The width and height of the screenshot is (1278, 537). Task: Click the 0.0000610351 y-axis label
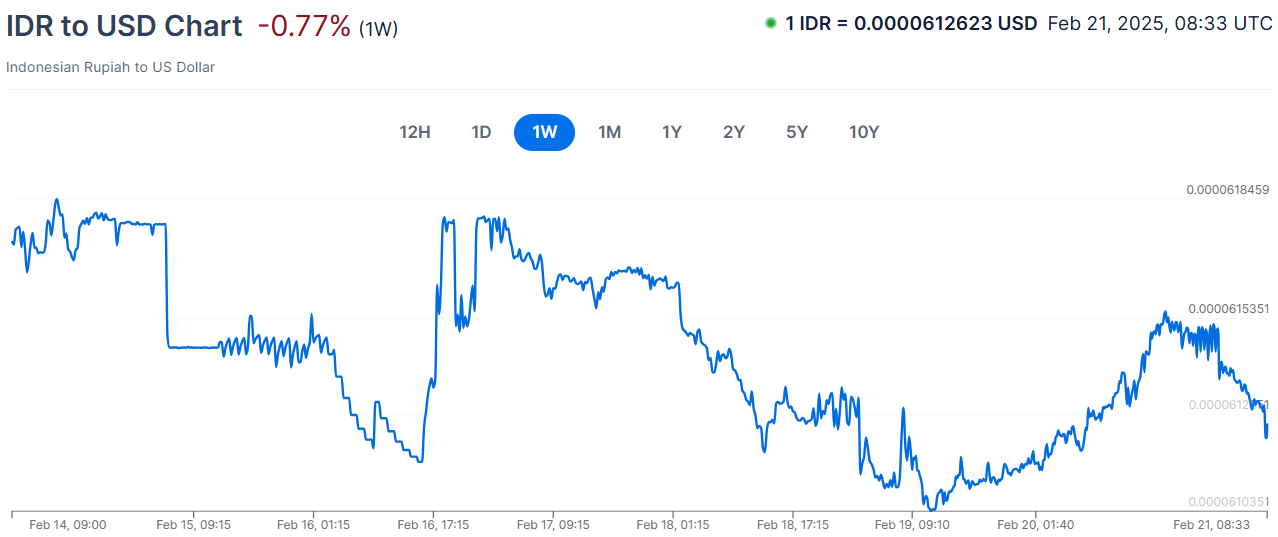point(1227,501)
